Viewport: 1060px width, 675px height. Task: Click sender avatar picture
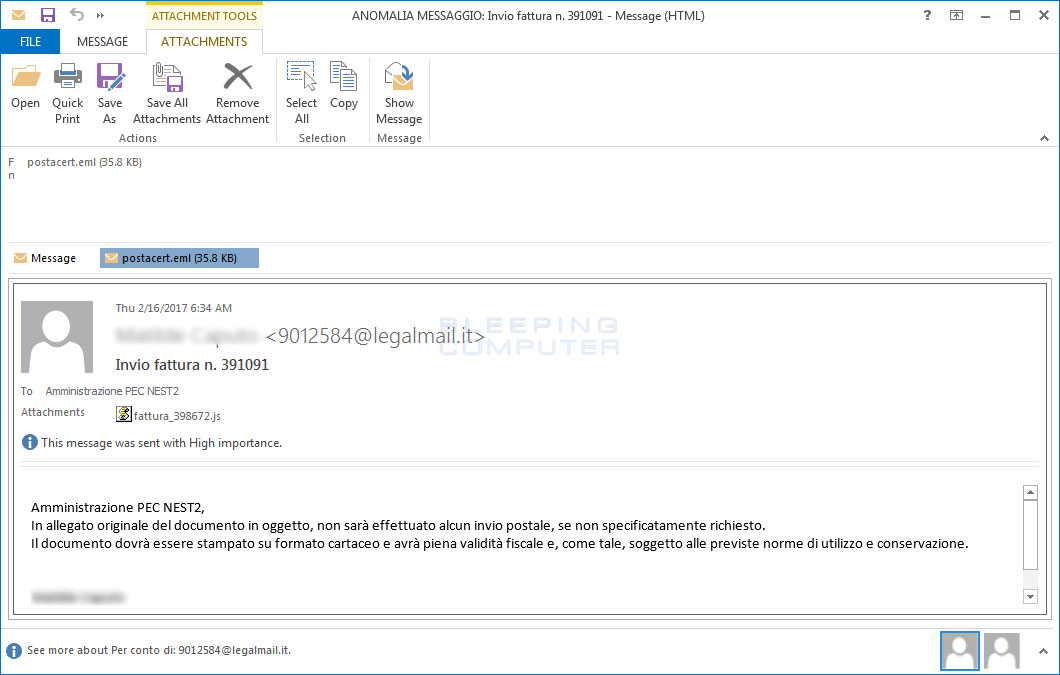click(x=57, y=337)
